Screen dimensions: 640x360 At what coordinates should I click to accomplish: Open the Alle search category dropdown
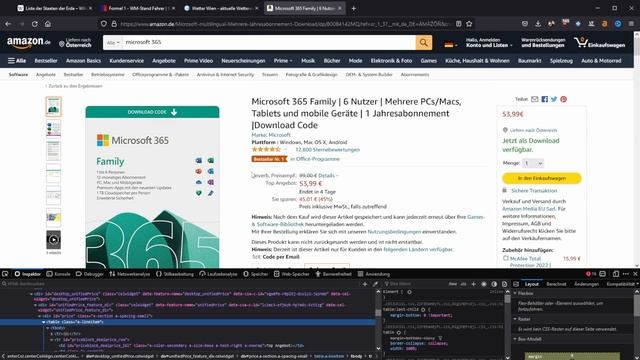(113, 42)
